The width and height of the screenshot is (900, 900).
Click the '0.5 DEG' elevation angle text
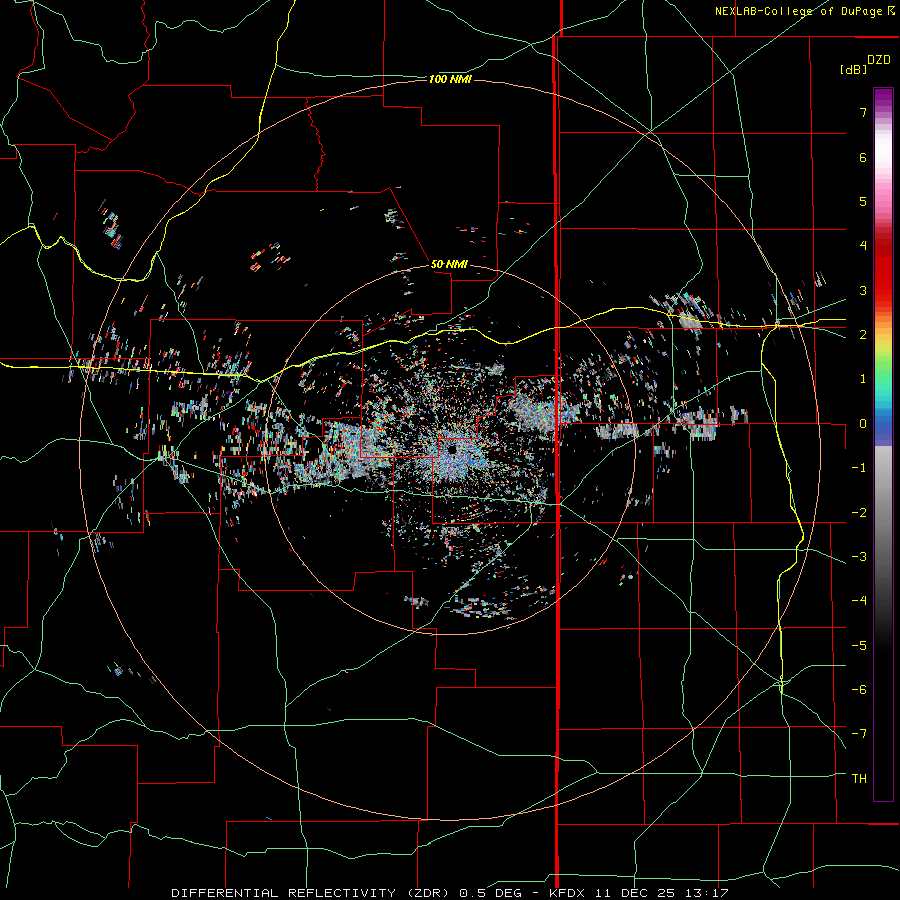(490, 893)
